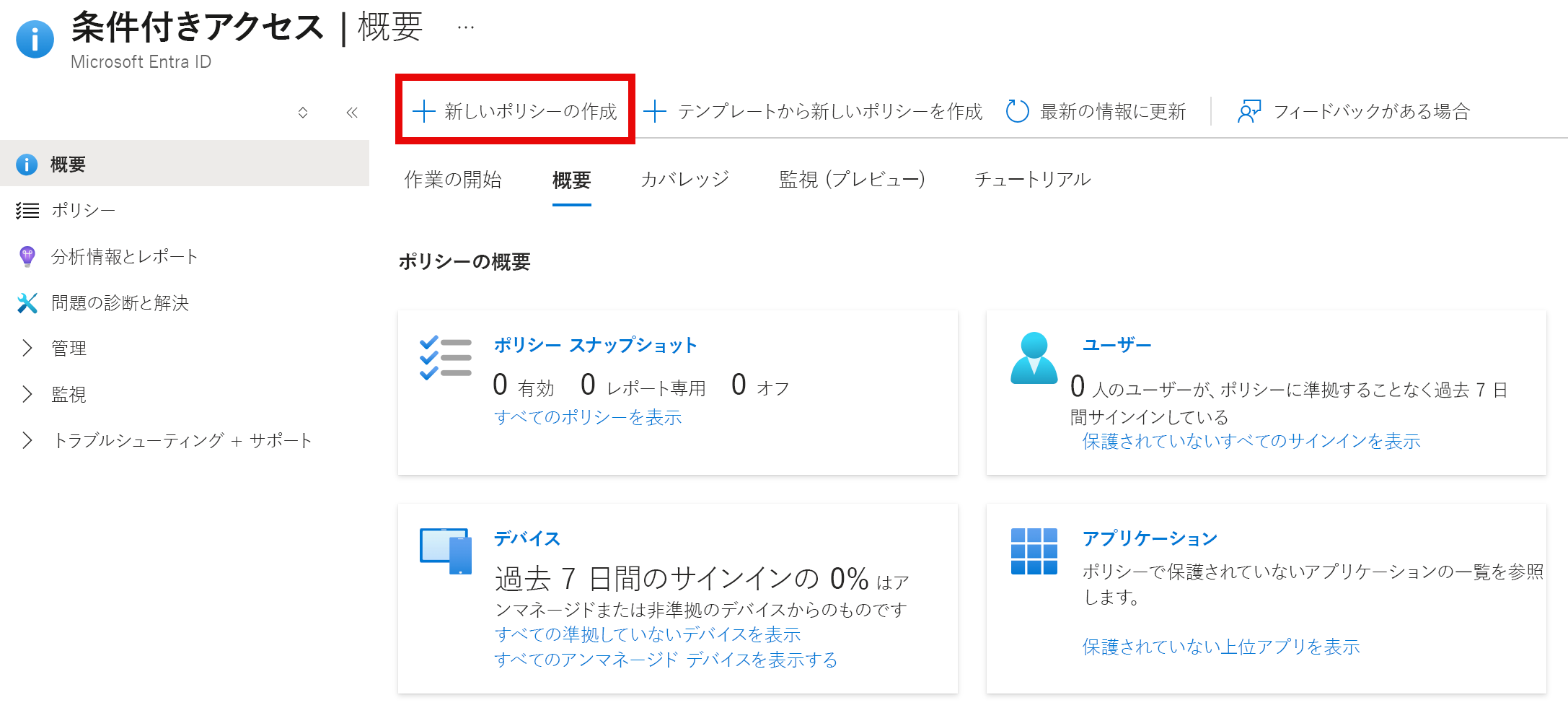Screen dimensions: 1568x726
Task: Click the info icon next to 概要 in the sidebar
Action: 27,165
